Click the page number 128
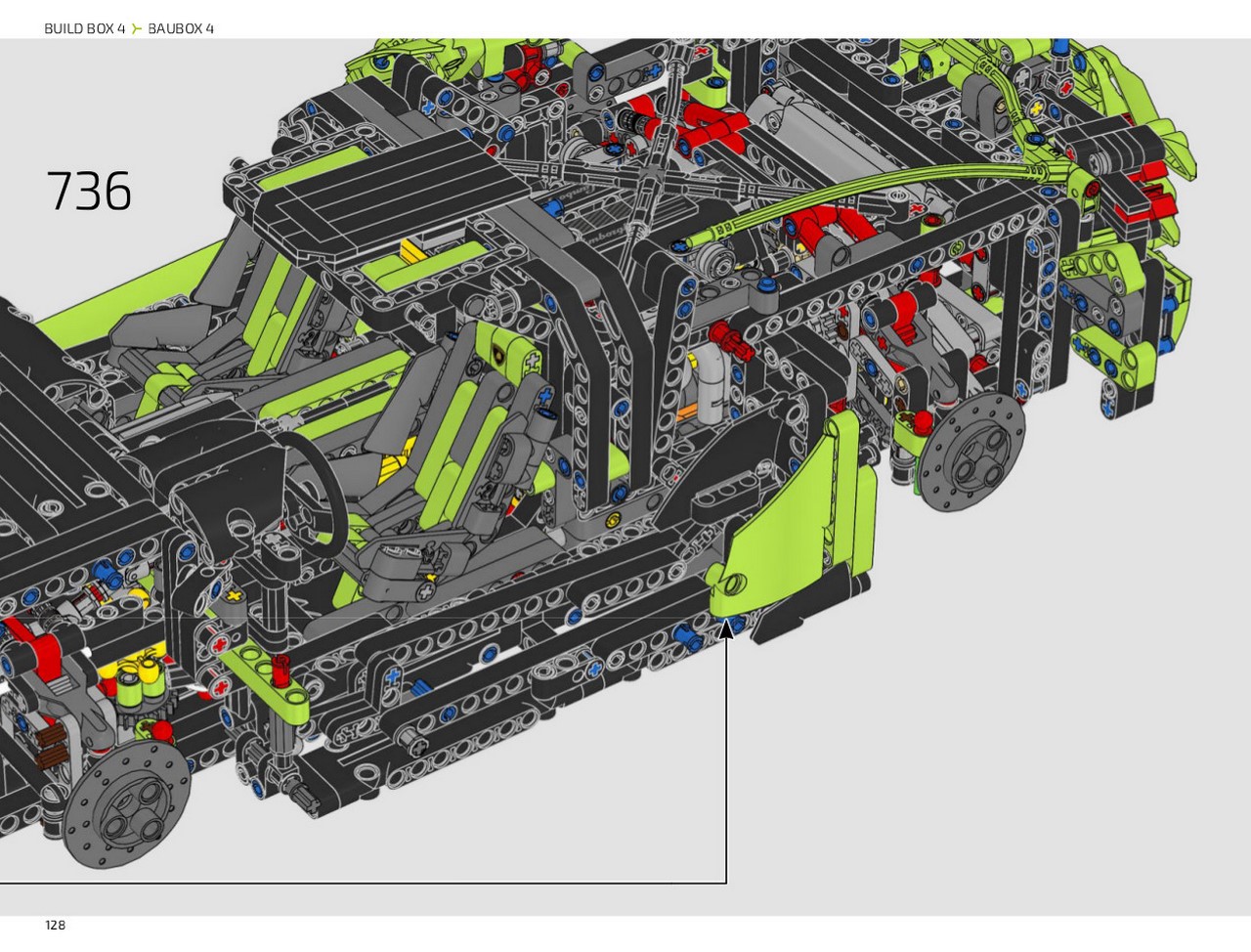The width and height of the screenshot is (1251, 952). tap(55, 925)
